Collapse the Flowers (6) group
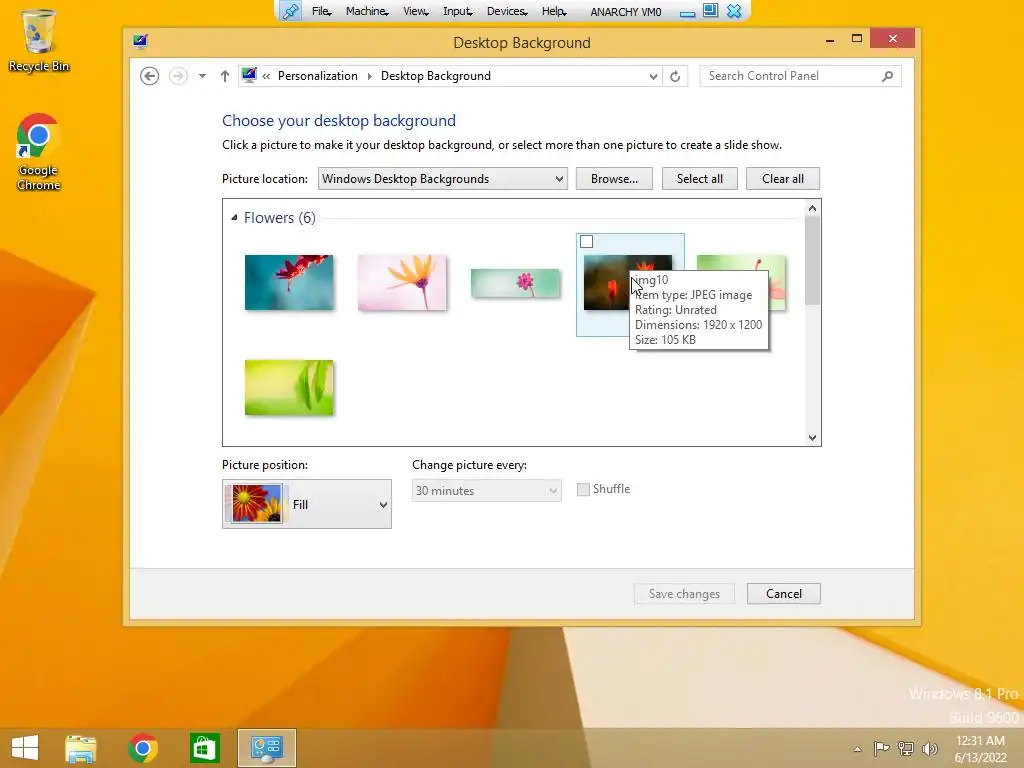Screen dimensions: 1024x768 click(x=234, y=217)
